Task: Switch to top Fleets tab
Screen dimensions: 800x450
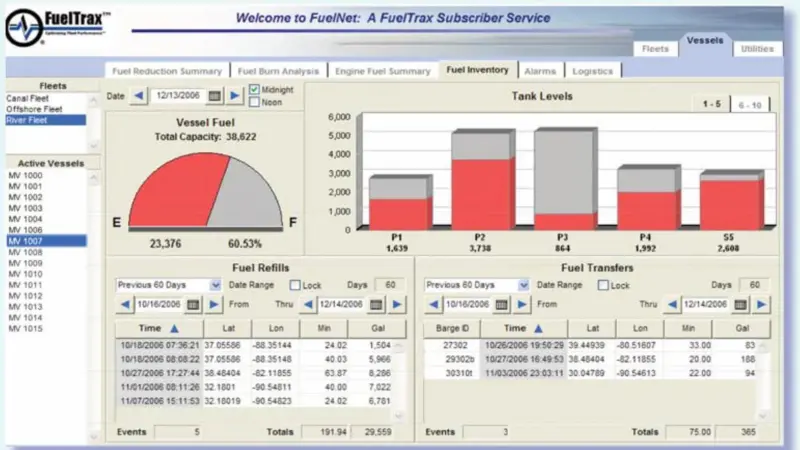Action: click(x=655, y=49)
